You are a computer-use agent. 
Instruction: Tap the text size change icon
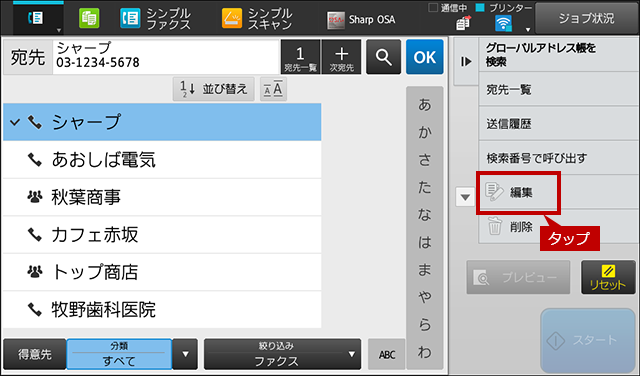pyautogui.click(x=273, y=89)
